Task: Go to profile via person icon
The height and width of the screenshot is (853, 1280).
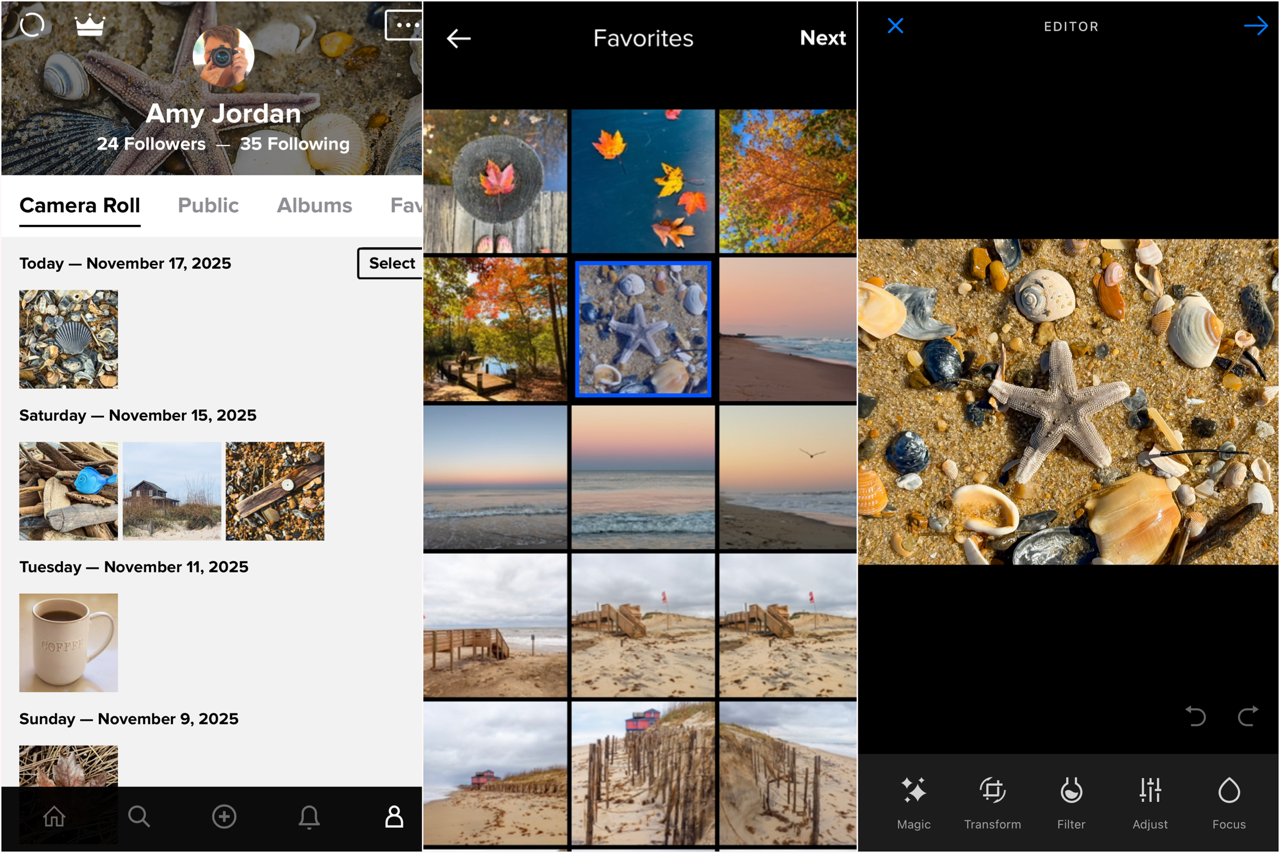Action: click(394, 817)
